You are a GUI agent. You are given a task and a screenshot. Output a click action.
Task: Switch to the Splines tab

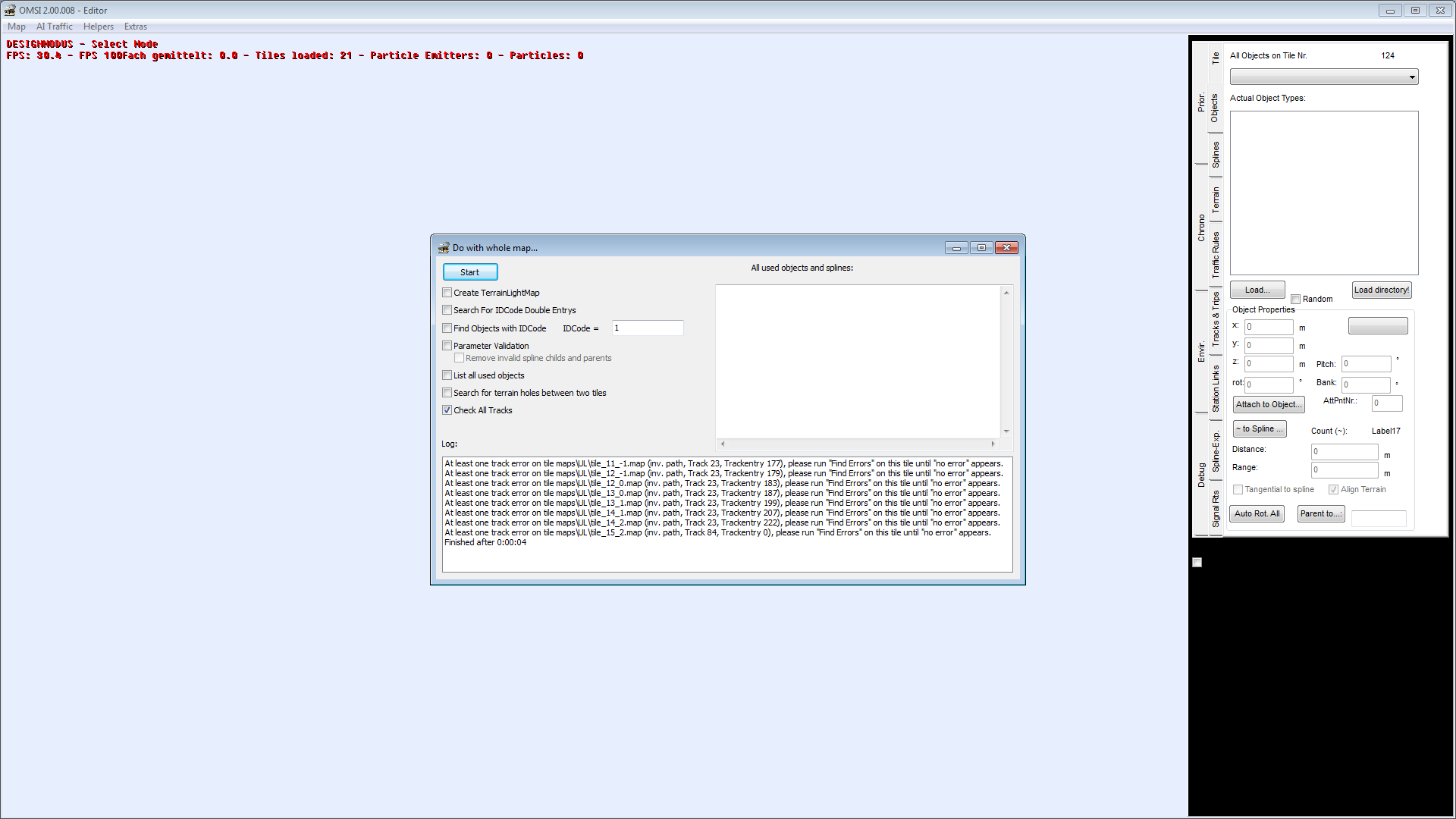tap(1216, 155)
